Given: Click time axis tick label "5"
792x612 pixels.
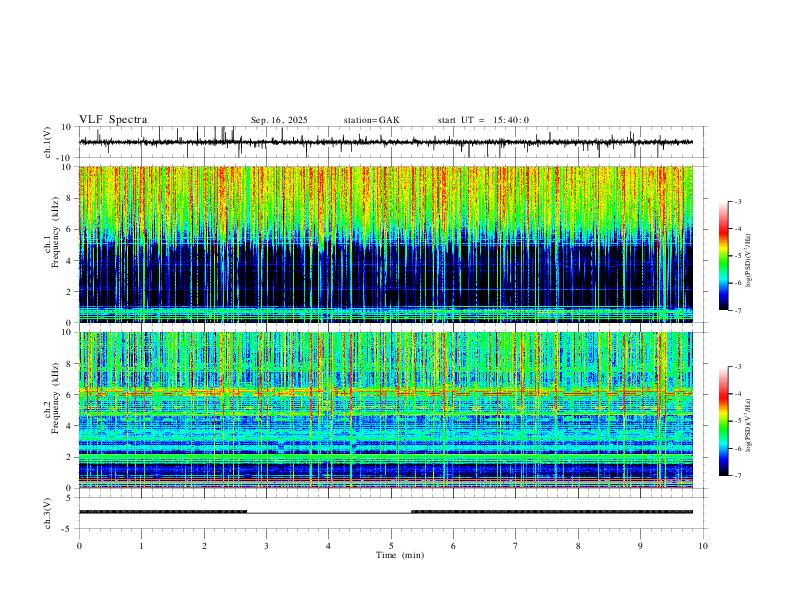Looking at the screenshot, I should (x=391, y=546).
